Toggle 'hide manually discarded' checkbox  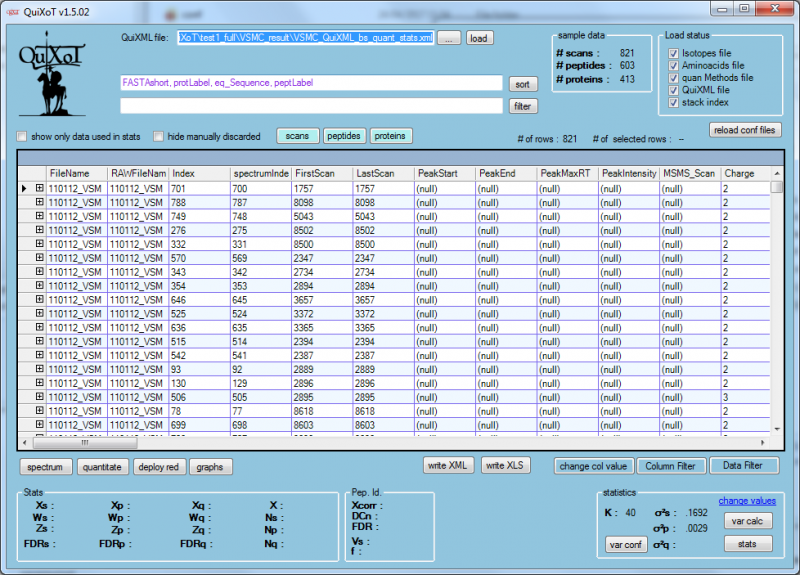point(159,136)
